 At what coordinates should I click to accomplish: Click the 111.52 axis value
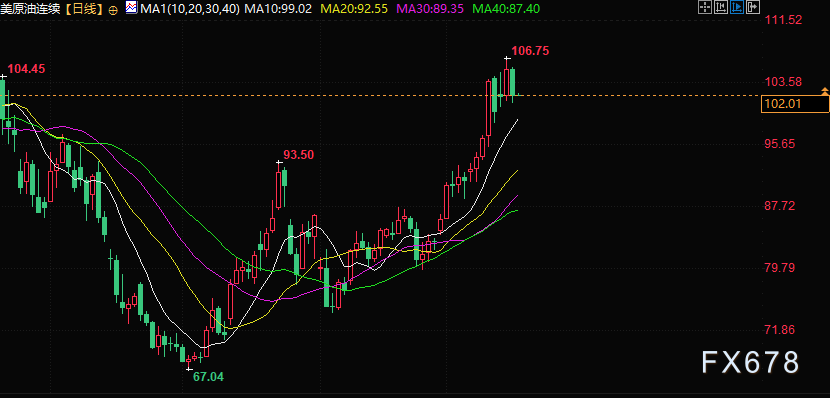click(784, 20)
